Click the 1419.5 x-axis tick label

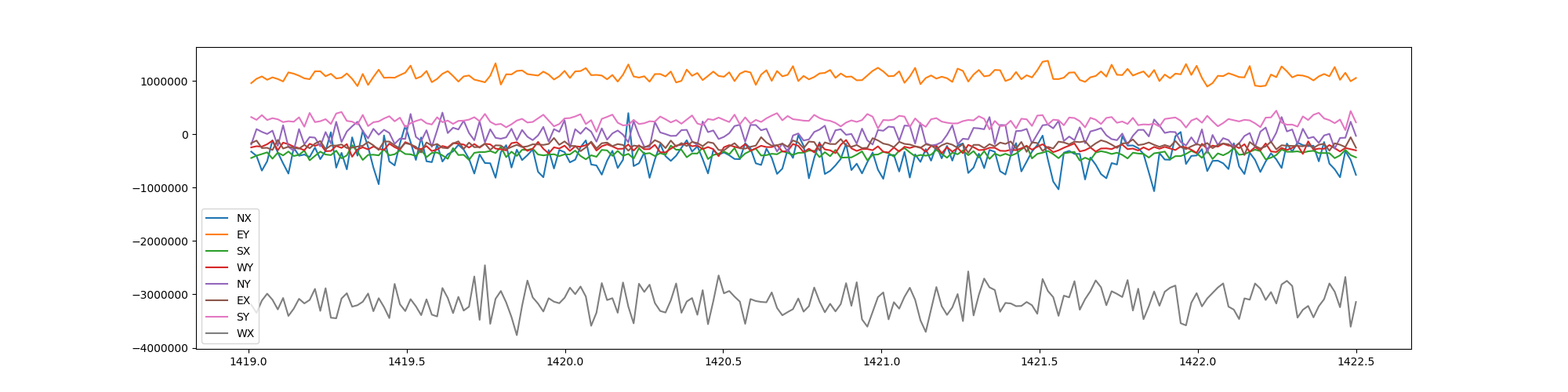(406, 361)
